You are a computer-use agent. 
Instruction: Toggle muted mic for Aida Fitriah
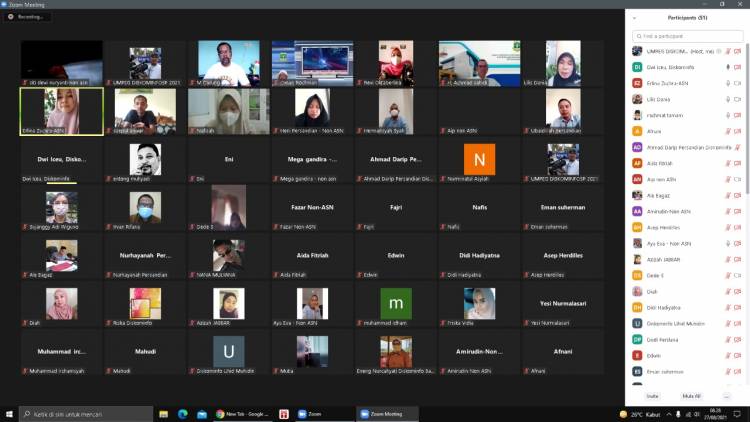pos(727,163)
